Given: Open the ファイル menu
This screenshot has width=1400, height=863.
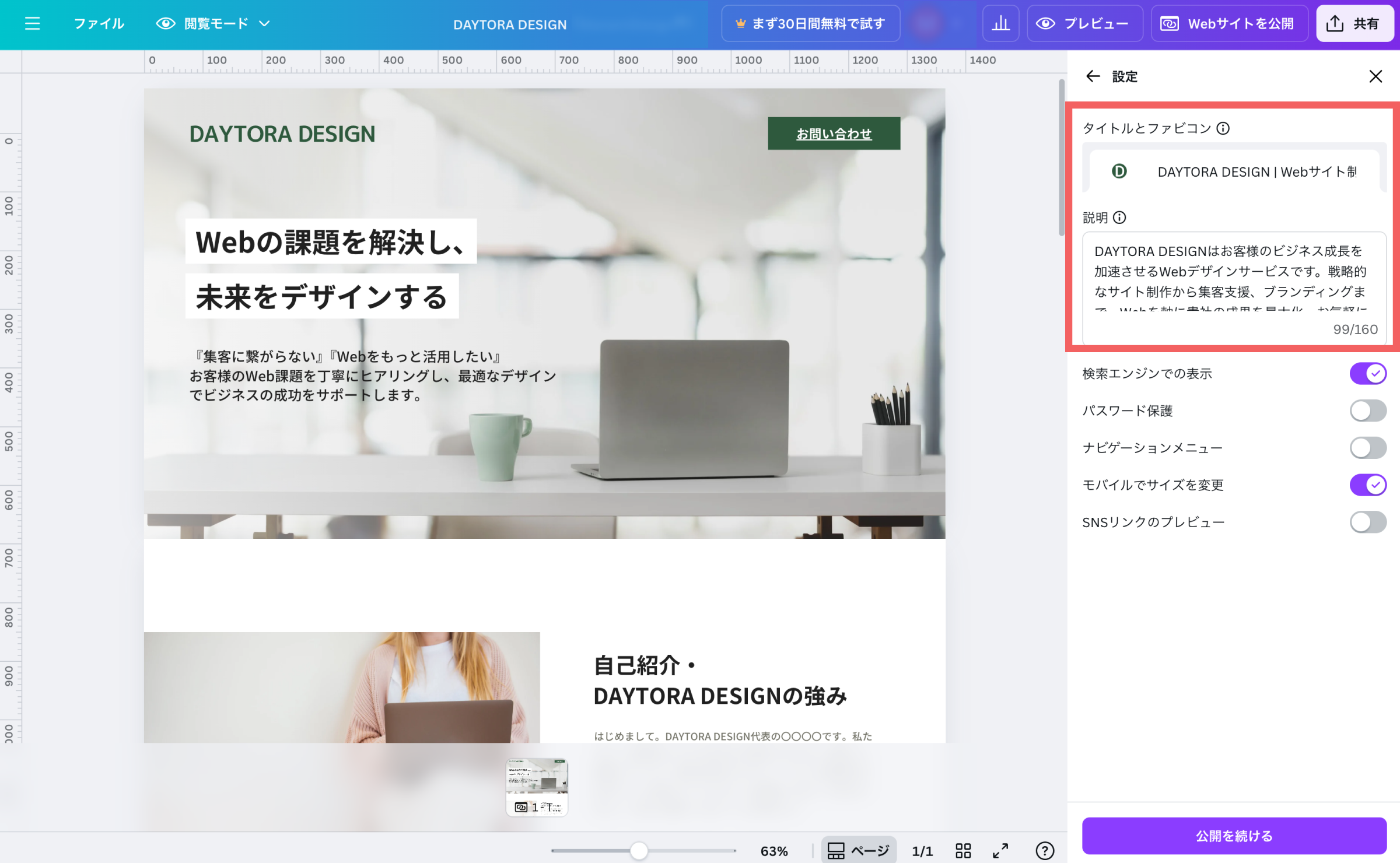Looking at the screenshot, I should (x=99, y=23).
